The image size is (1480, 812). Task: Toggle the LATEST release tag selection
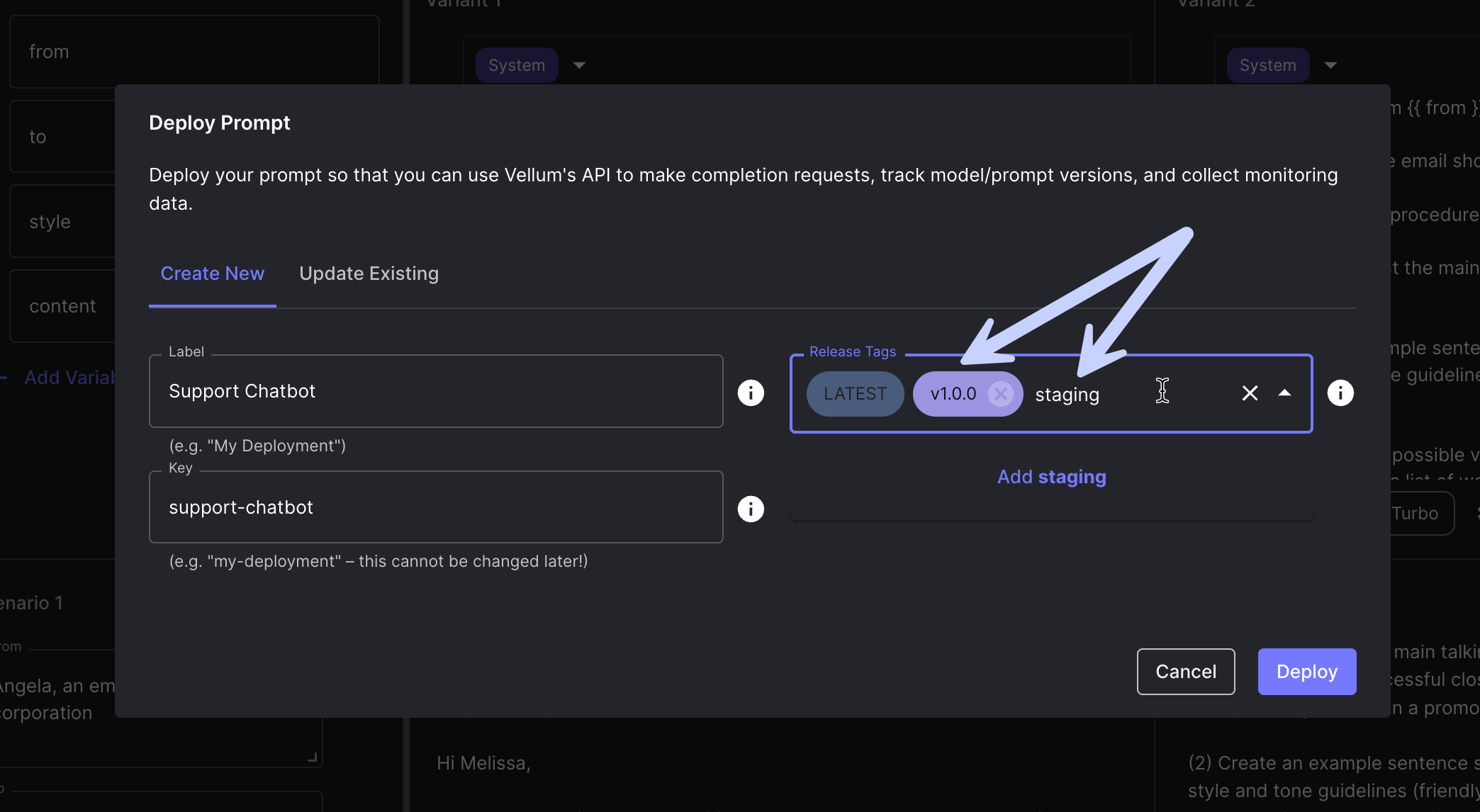[854, 393]
